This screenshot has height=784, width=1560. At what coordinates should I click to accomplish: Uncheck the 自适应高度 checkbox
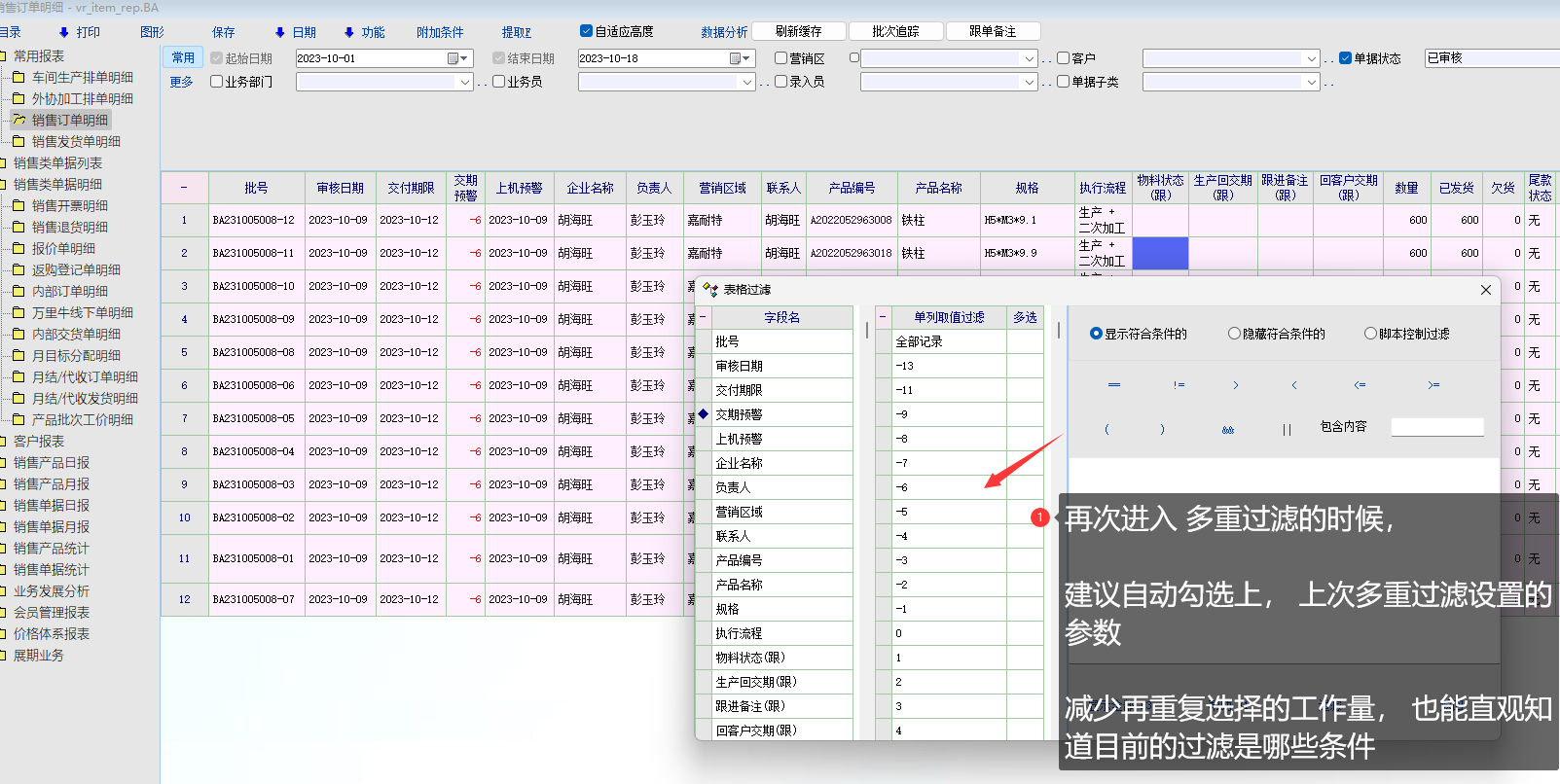(x=586, y=31)
